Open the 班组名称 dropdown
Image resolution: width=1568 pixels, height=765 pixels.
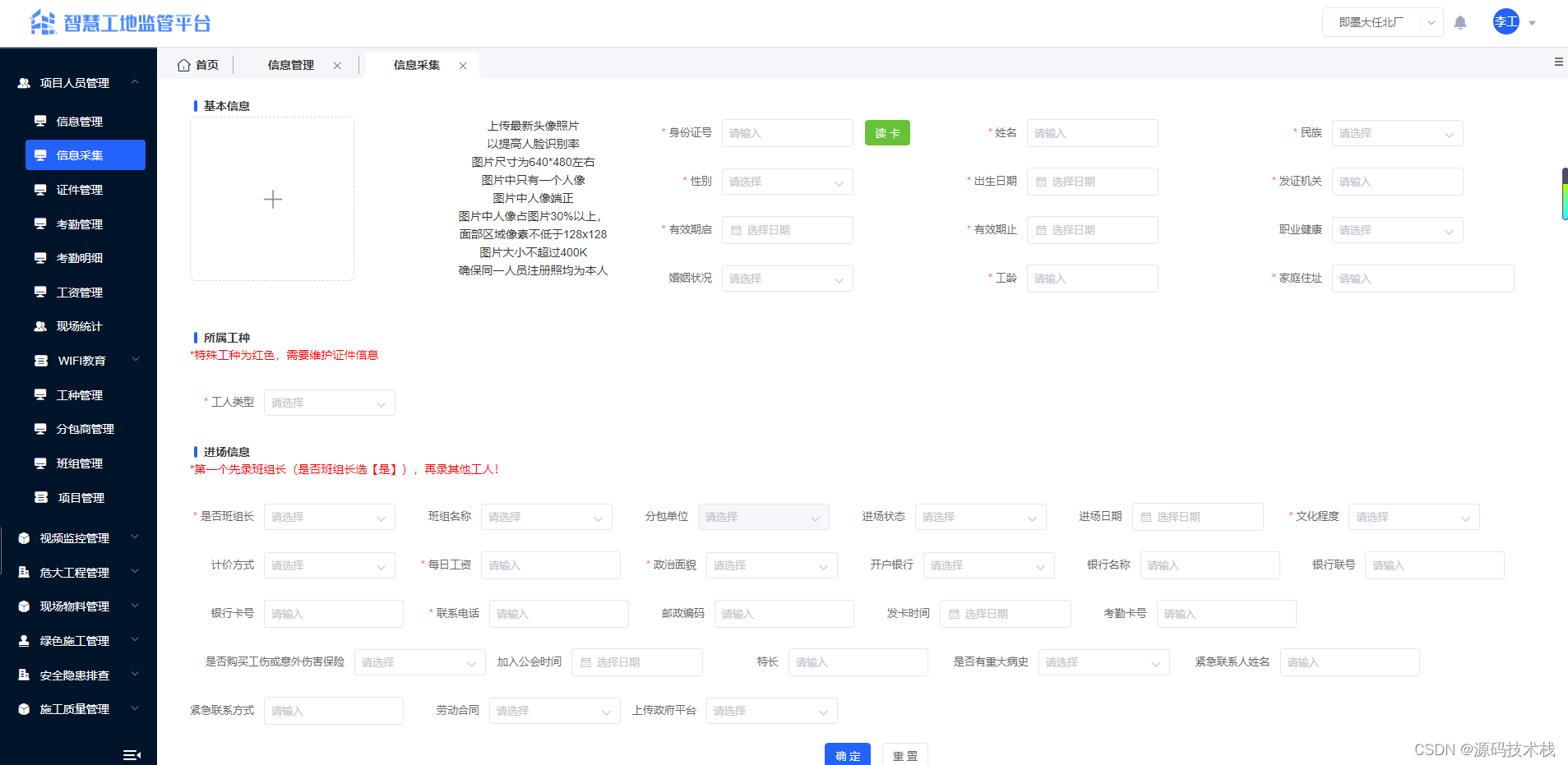[547, 517]
